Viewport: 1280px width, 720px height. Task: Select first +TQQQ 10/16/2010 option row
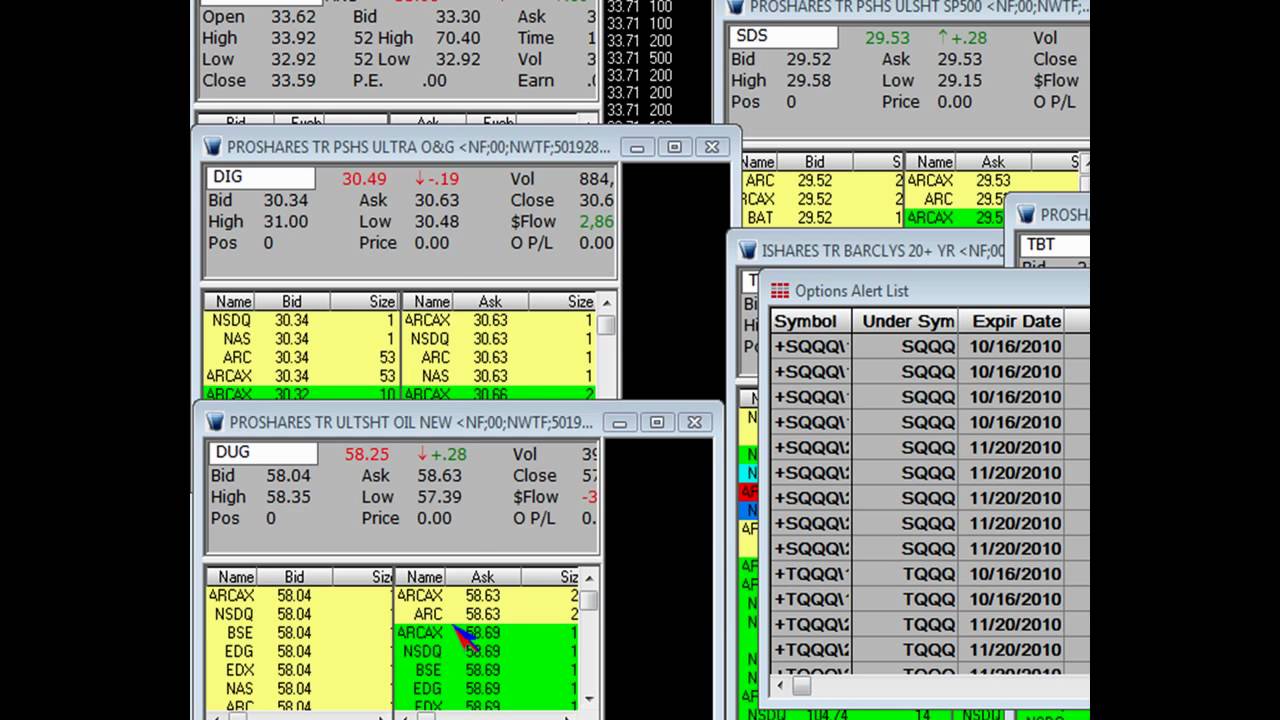coord(930,574)
